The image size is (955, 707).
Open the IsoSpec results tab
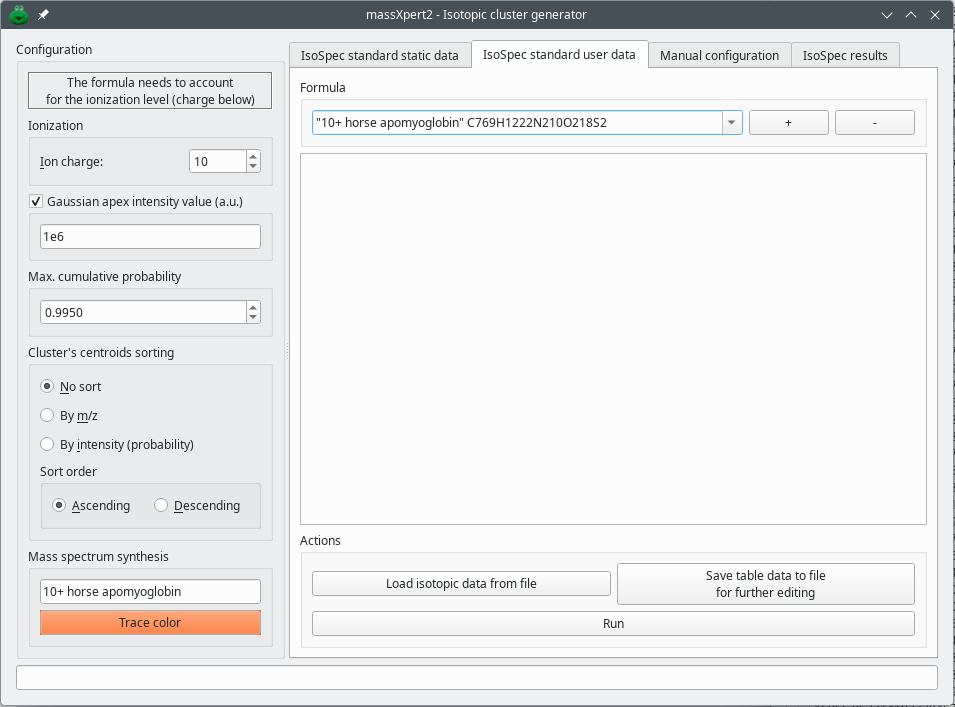845,55
